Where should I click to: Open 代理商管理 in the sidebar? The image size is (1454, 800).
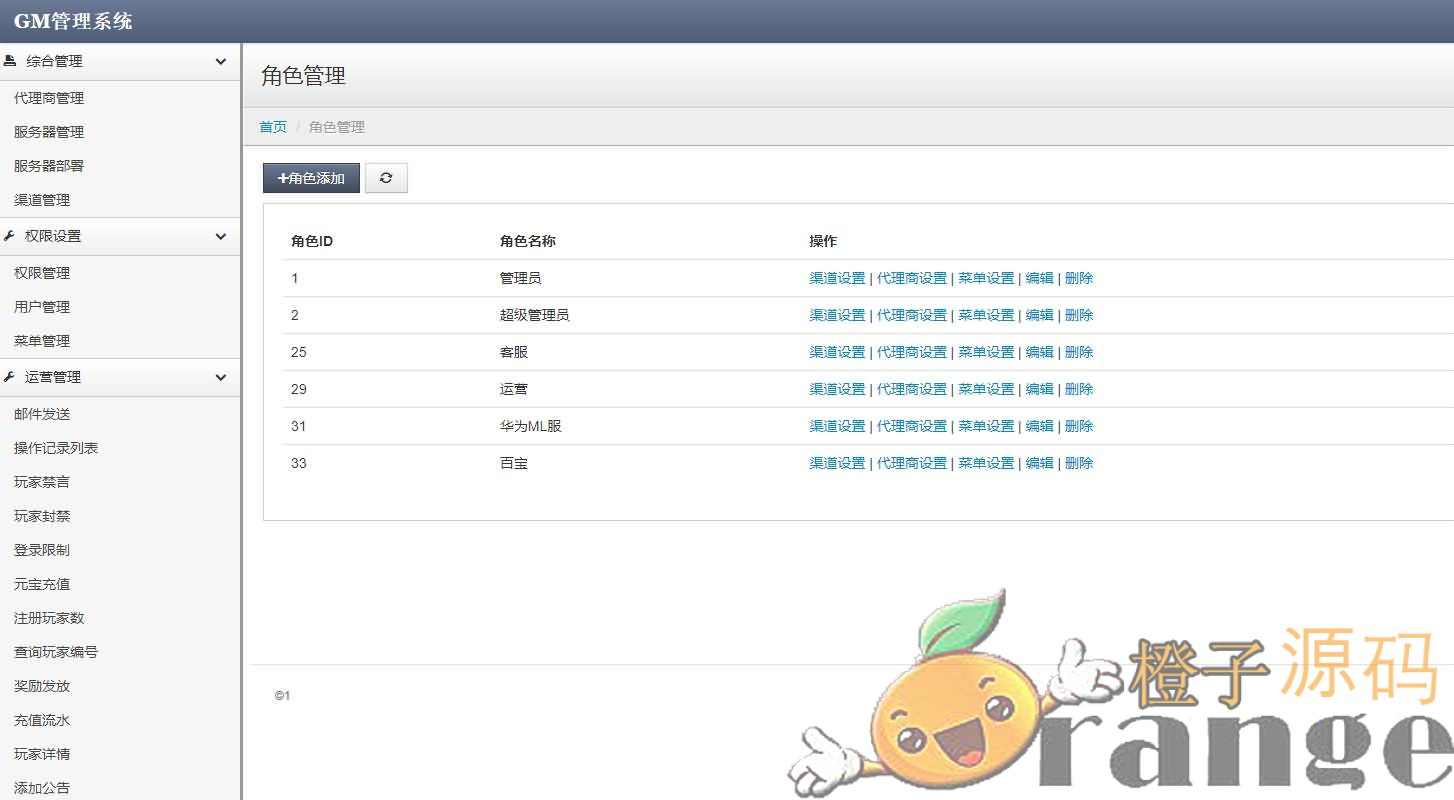click(x=49, y=98)
